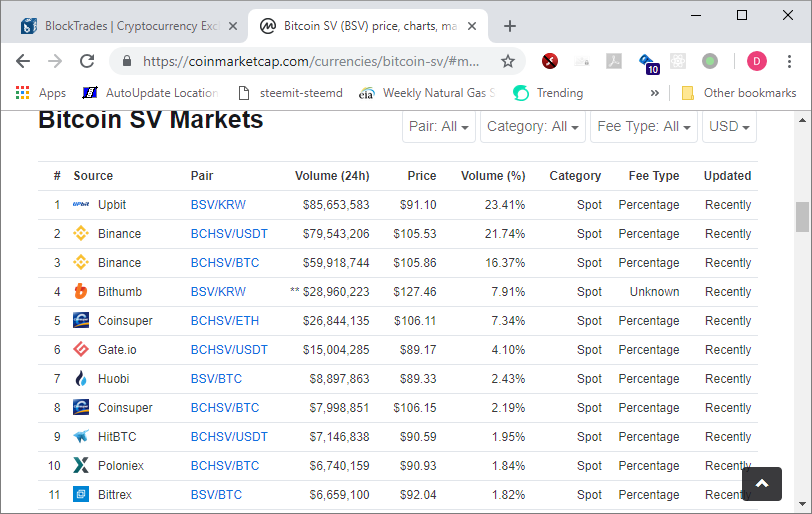
Task: Open Upbit BSV/KRW pair link
Action: click(x=218, y=204)
